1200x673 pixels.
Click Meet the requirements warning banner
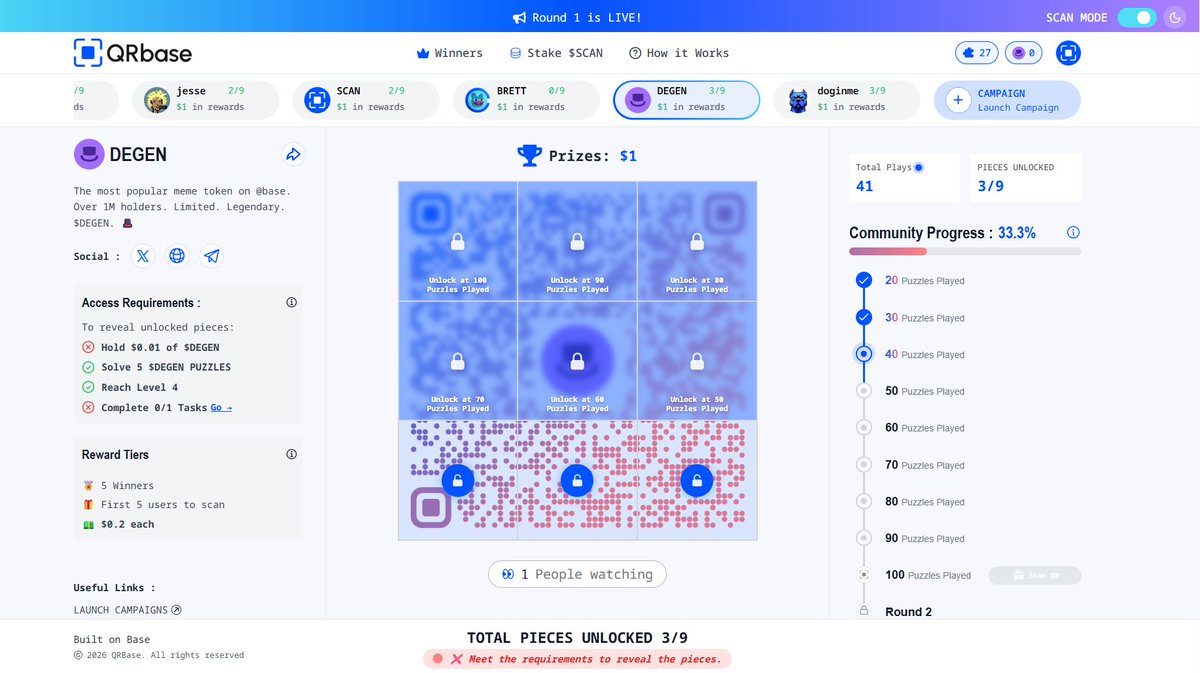click(577, 659)
